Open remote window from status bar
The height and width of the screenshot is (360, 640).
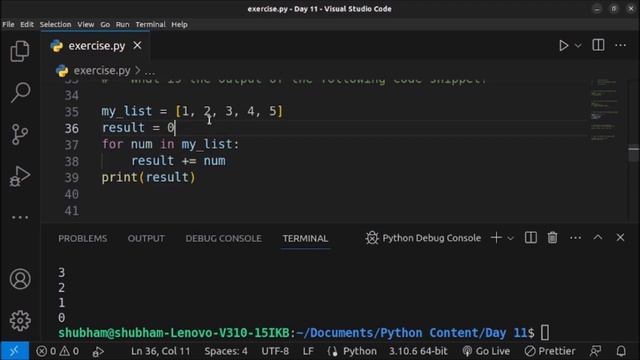click(x=14, y=351)
